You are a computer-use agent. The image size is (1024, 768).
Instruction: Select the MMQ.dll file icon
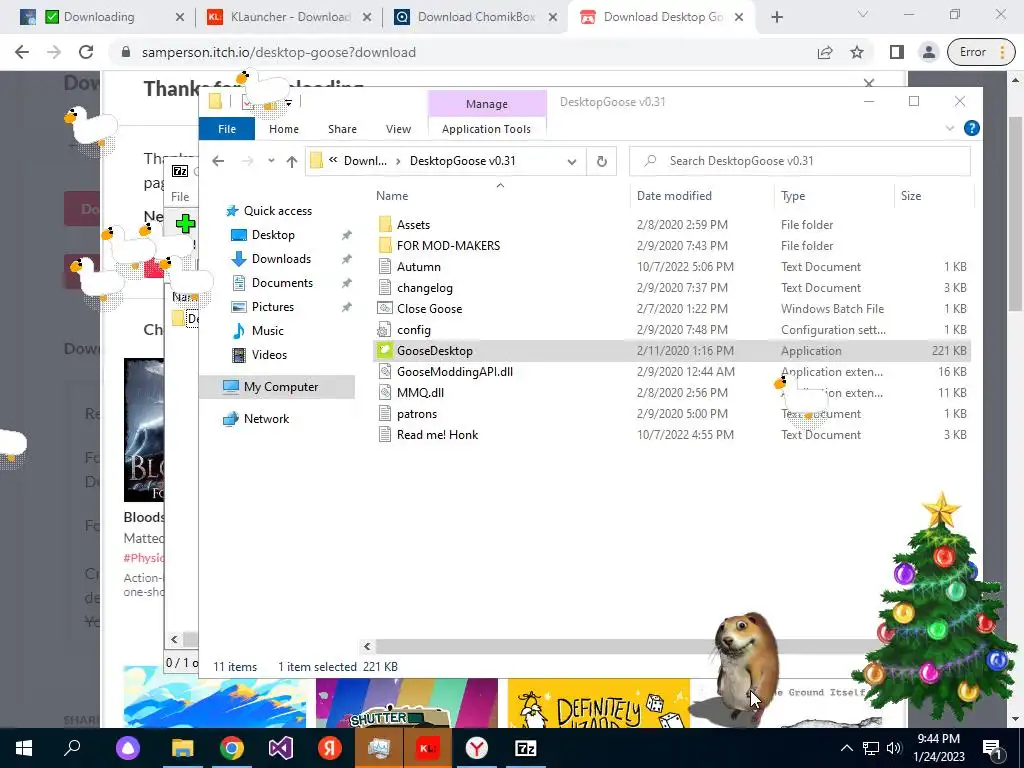coord(385,392)
